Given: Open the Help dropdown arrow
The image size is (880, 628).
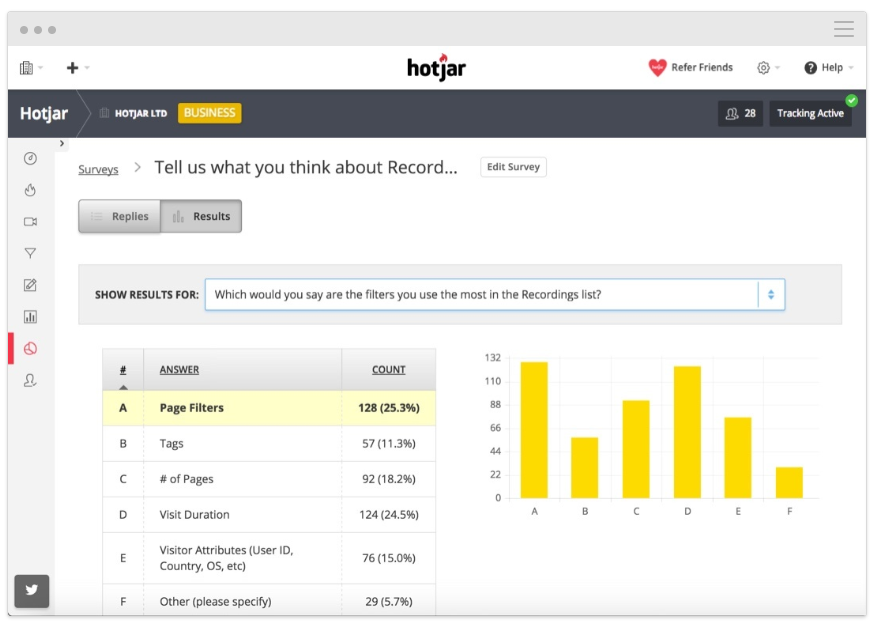Looking at the screenshot, I should point(851,68).
